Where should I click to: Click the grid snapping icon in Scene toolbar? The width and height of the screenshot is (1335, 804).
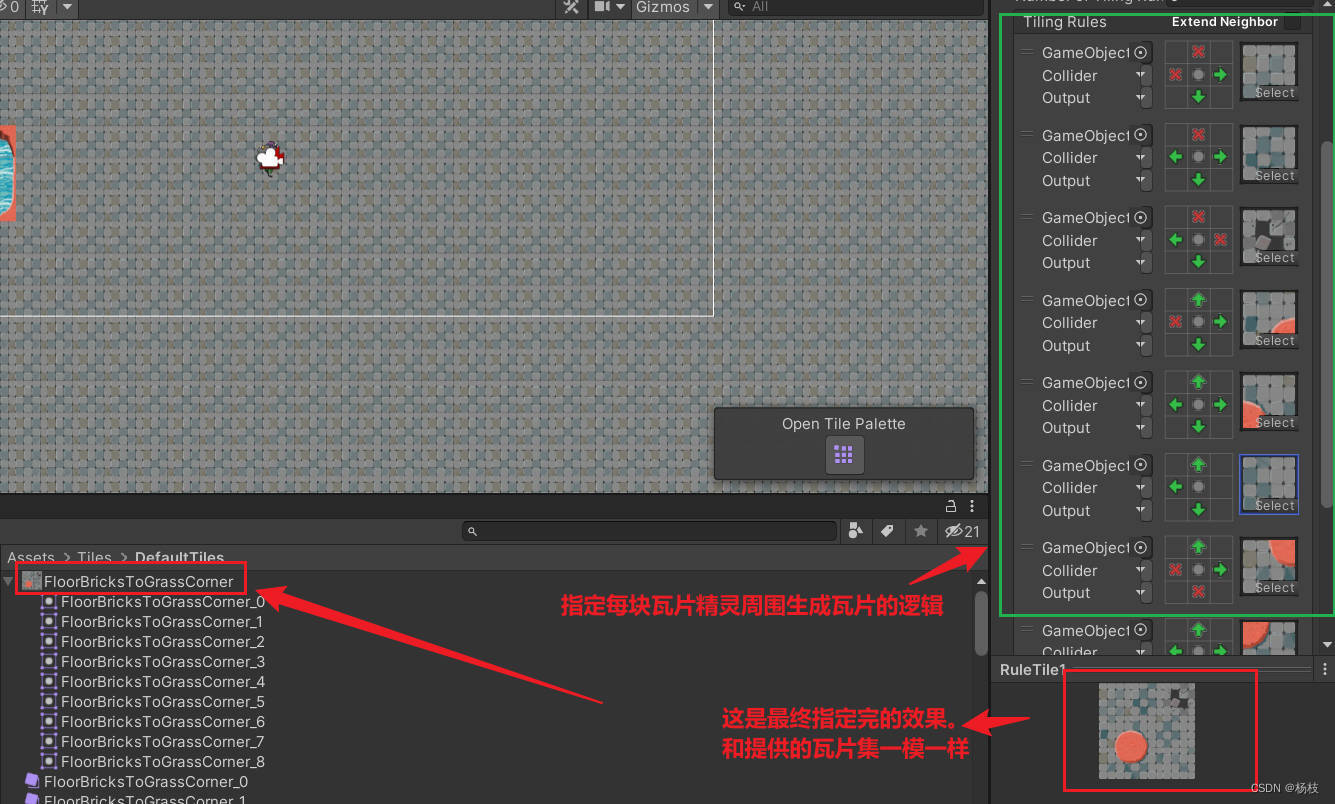pos(40,7)
